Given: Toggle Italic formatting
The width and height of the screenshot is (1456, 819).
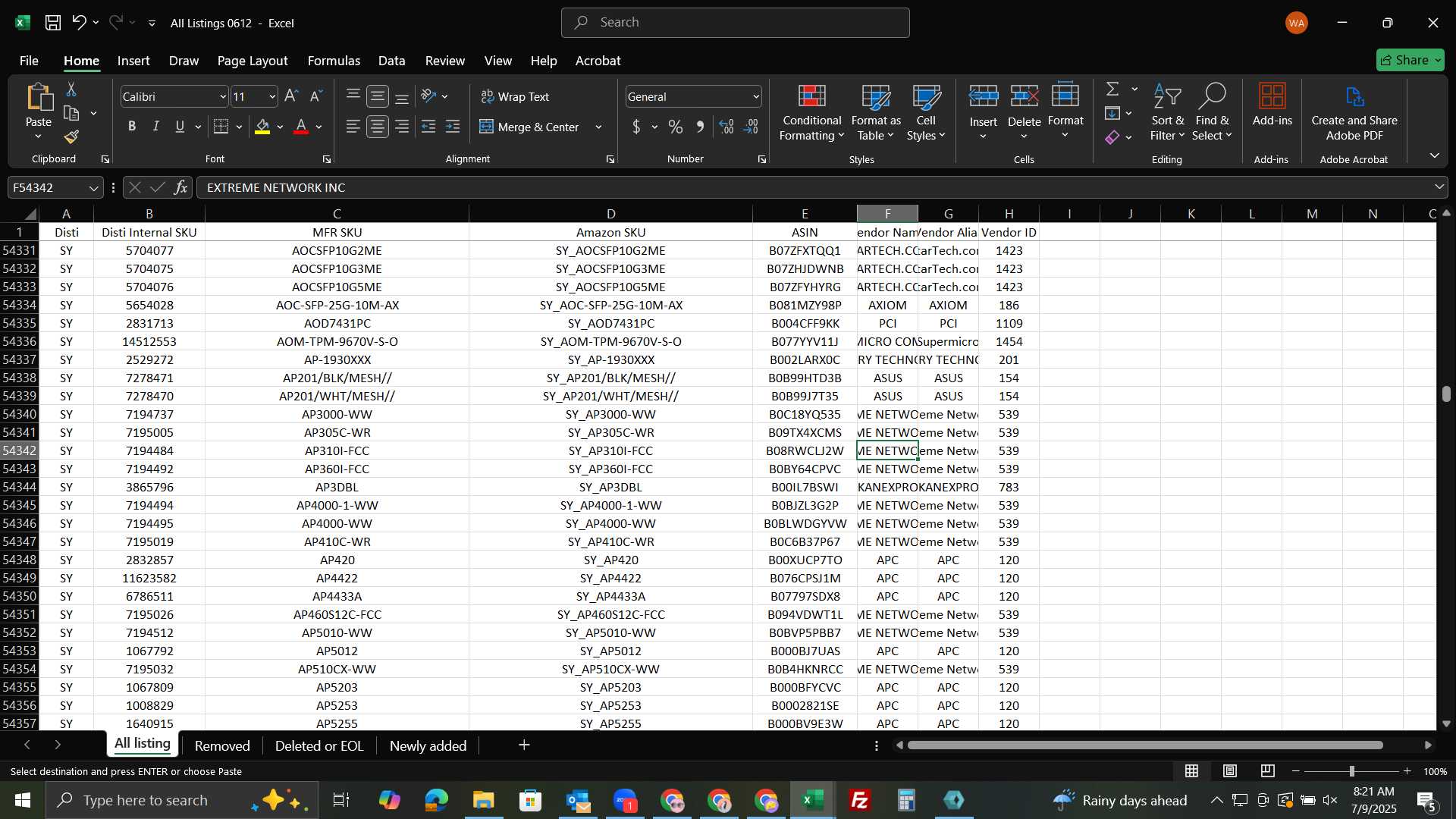Looking at the screenshot, I should point(156,127).
